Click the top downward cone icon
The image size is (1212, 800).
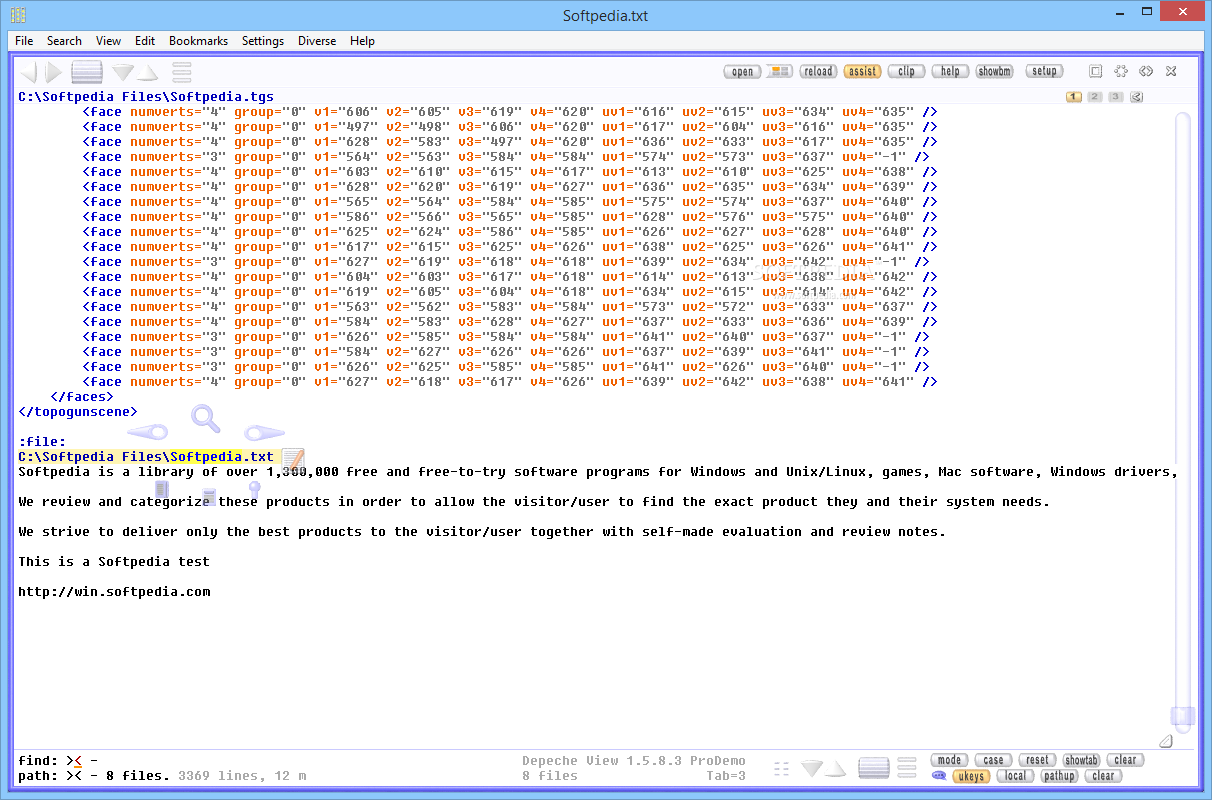coord(122,73)
